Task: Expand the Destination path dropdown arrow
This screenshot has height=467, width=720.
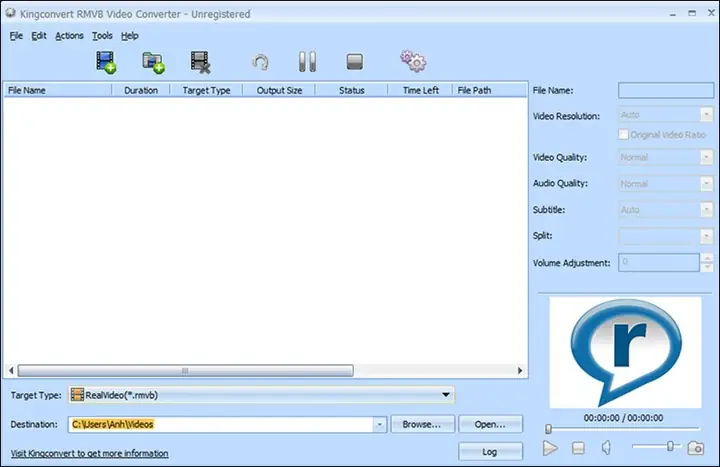Action: [379, 424]
